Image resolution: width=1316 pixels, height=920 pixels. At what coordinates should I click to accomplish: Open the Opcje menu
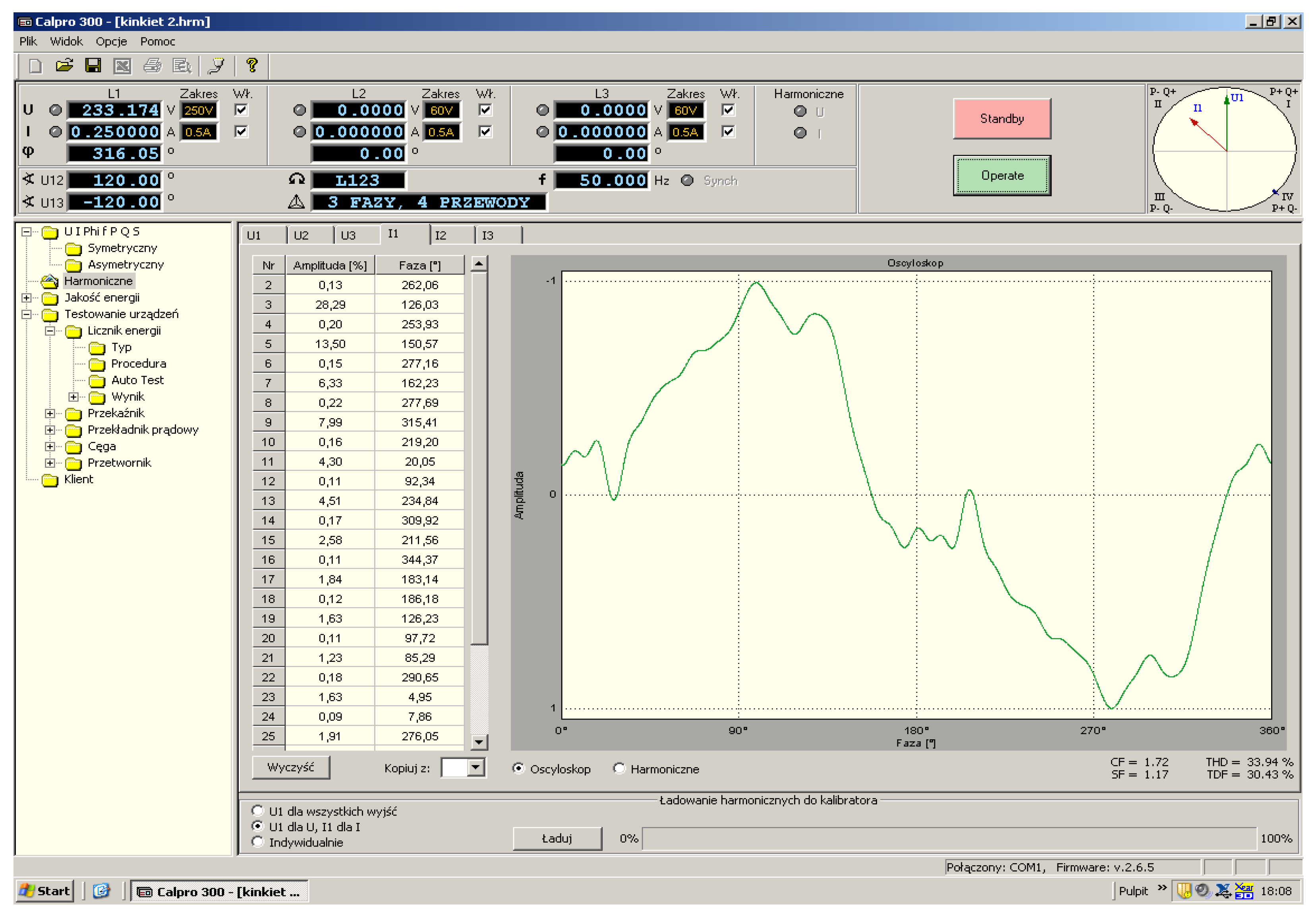tap(111, 41)
